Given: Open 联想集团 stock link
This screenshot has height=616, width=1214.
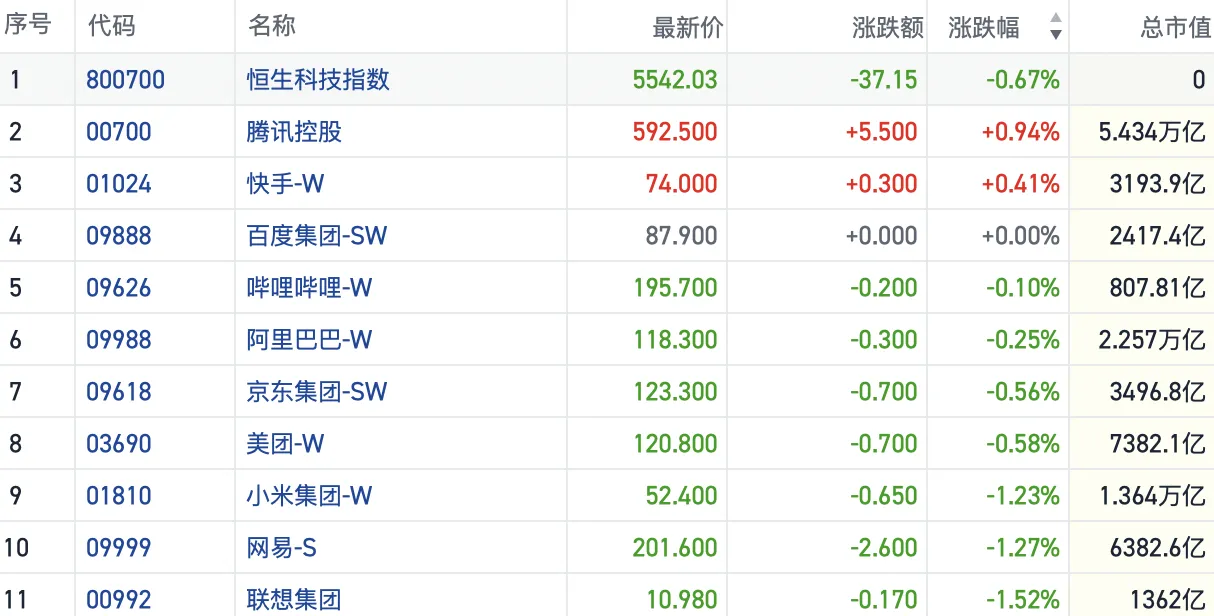Looking at the screenshot, I should 294,600.
